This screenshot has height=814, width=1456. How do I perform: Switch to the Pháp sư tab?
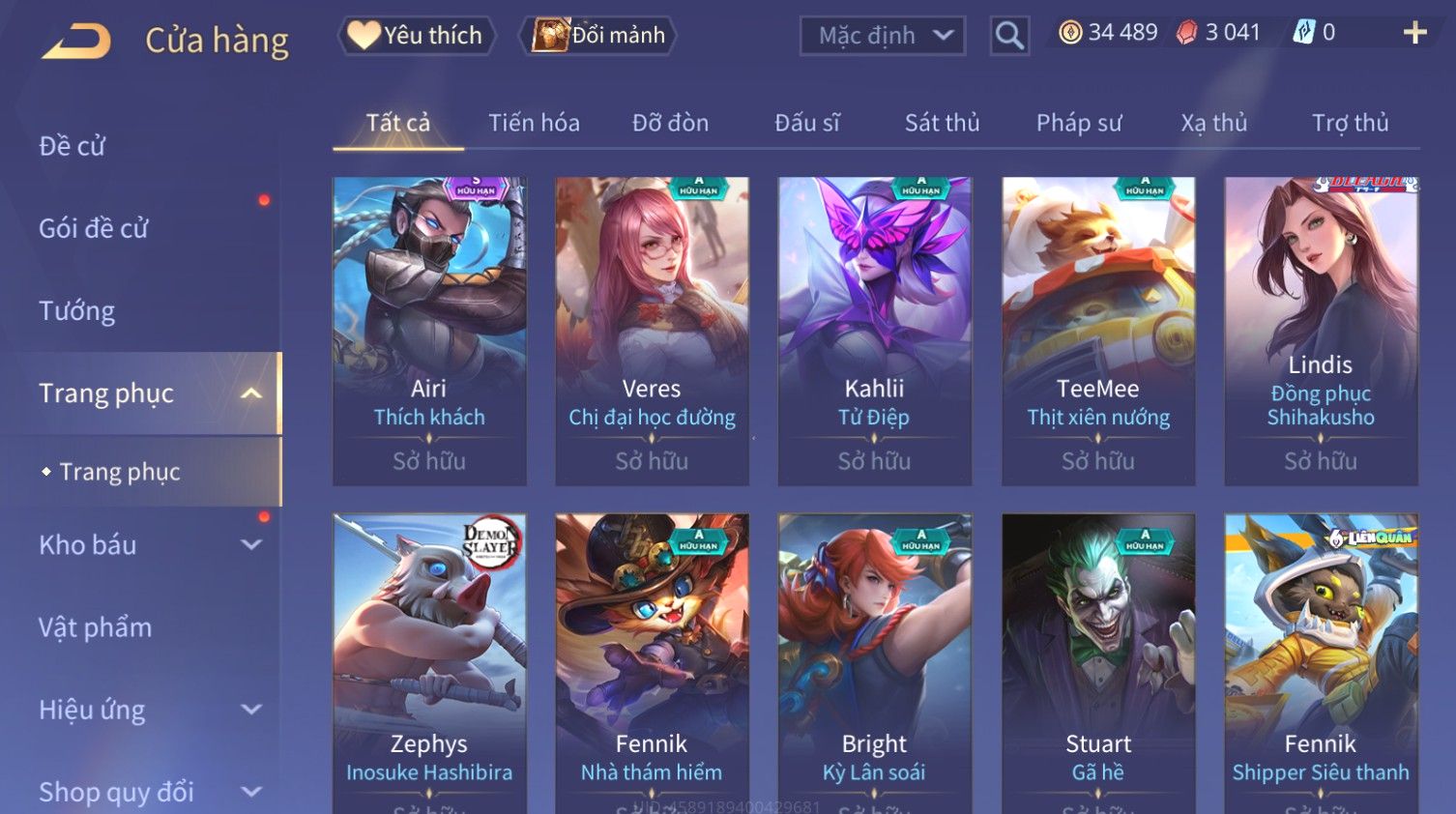(x=1079, y=123)
